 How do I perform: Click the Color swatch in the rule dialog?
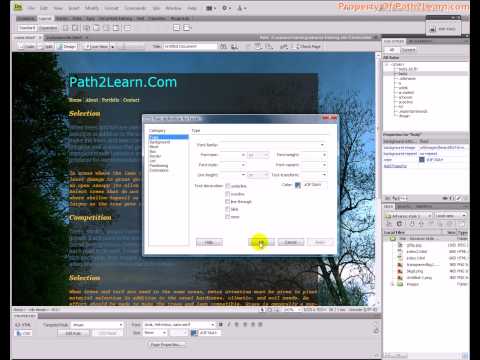coord(298,185)
